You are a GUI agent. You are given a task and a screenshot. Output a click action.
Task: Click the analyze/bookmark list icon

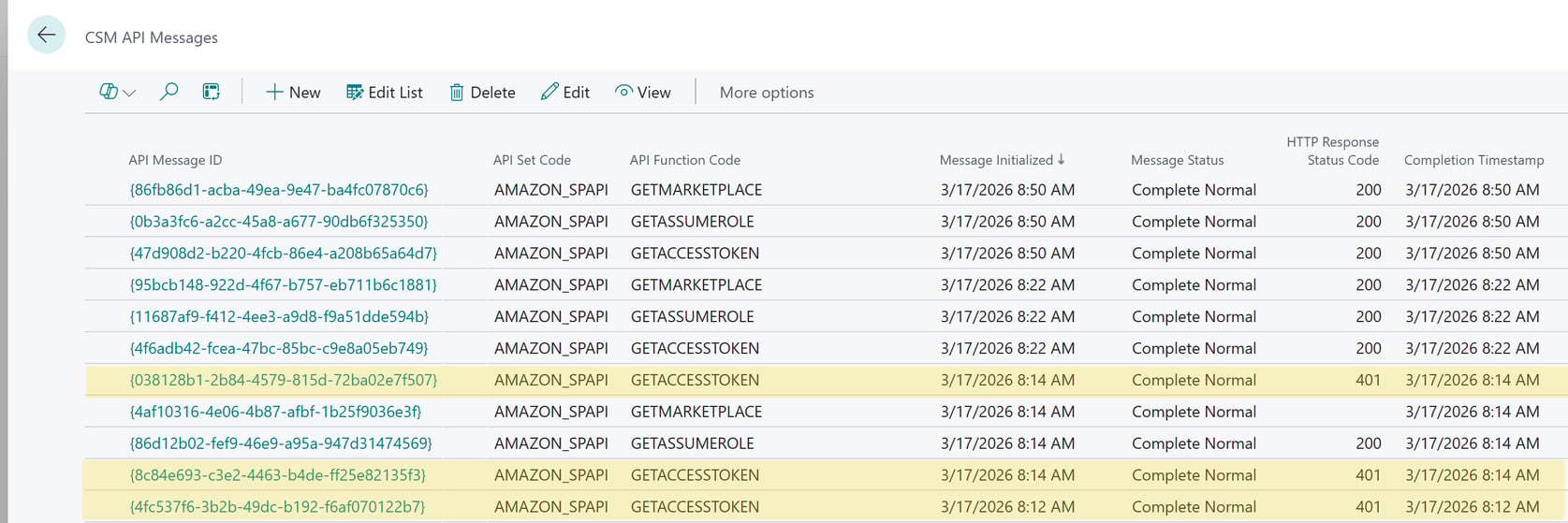tap(211, 92)
